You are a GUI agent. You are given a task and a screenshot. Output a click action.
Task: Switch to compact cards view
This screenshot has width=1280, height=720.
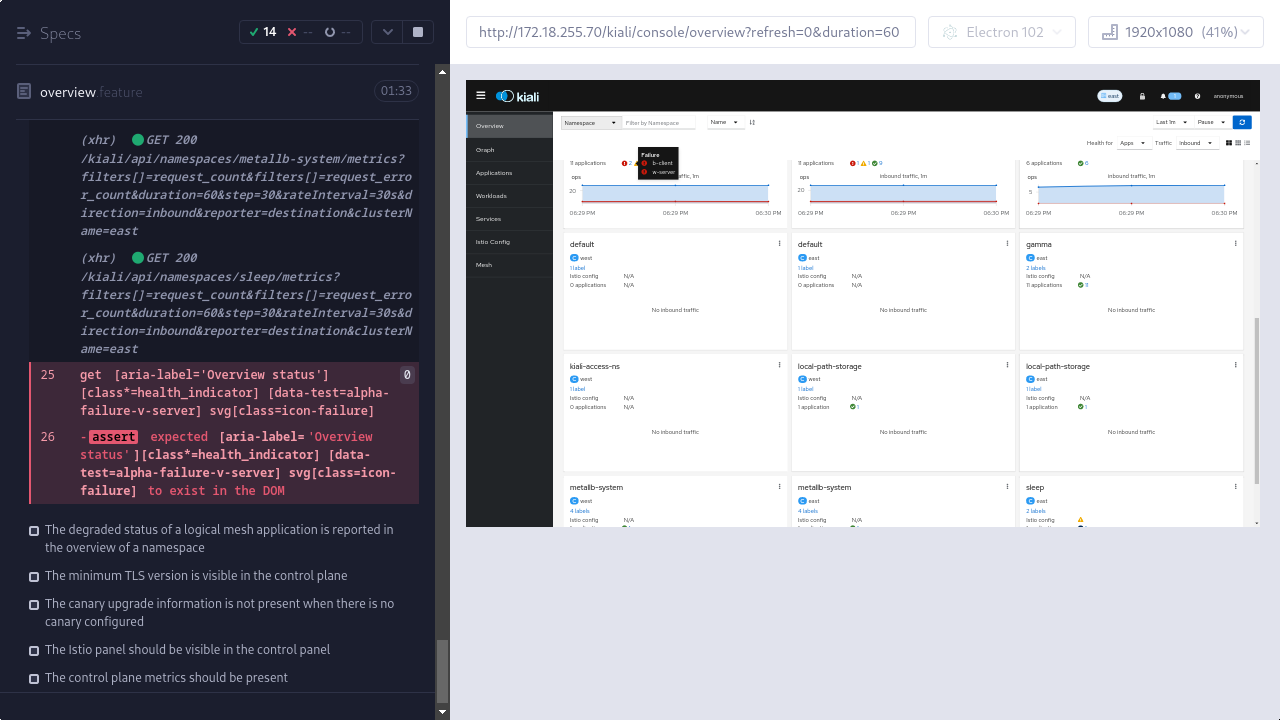coord(1238,143)
